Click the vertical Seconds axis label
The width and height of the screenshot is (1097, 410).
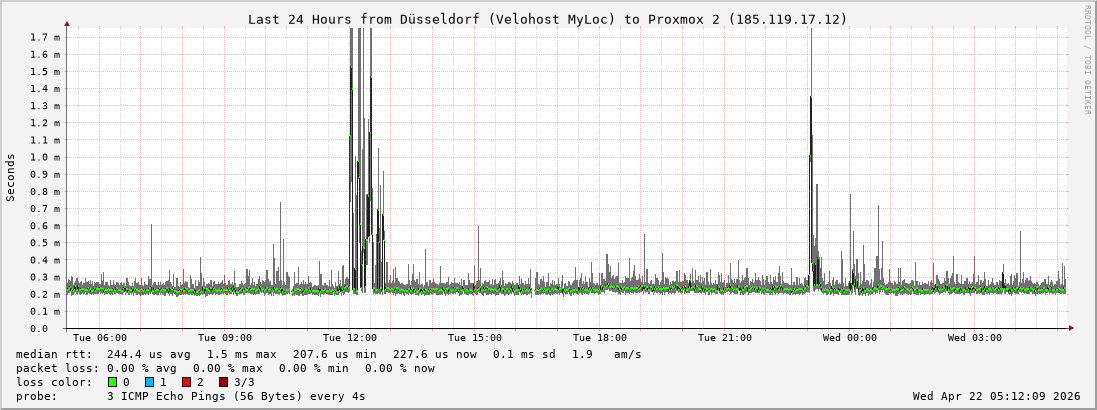pyautogui.click(x=11, y=178)
